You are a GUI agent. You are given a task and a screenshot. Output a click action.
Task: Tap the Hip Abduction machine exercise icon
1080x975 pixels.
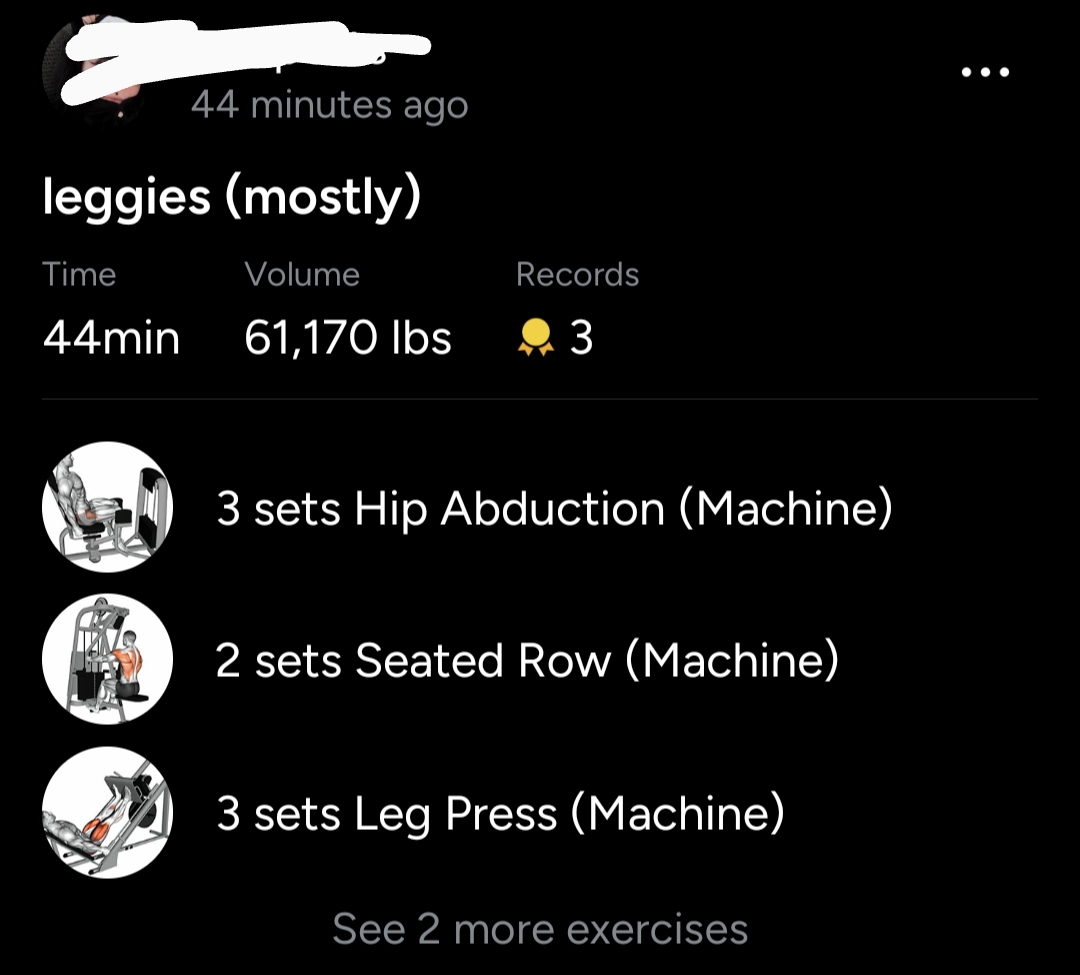107,507
